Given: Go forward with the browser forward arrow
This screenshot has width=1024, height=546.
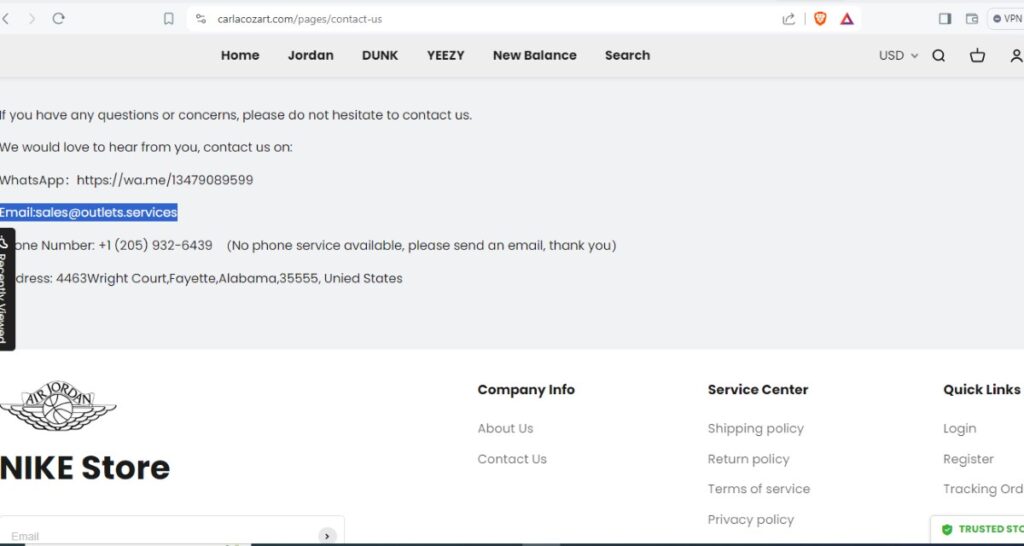Looking at the screenshot, I should coord(31,19).
